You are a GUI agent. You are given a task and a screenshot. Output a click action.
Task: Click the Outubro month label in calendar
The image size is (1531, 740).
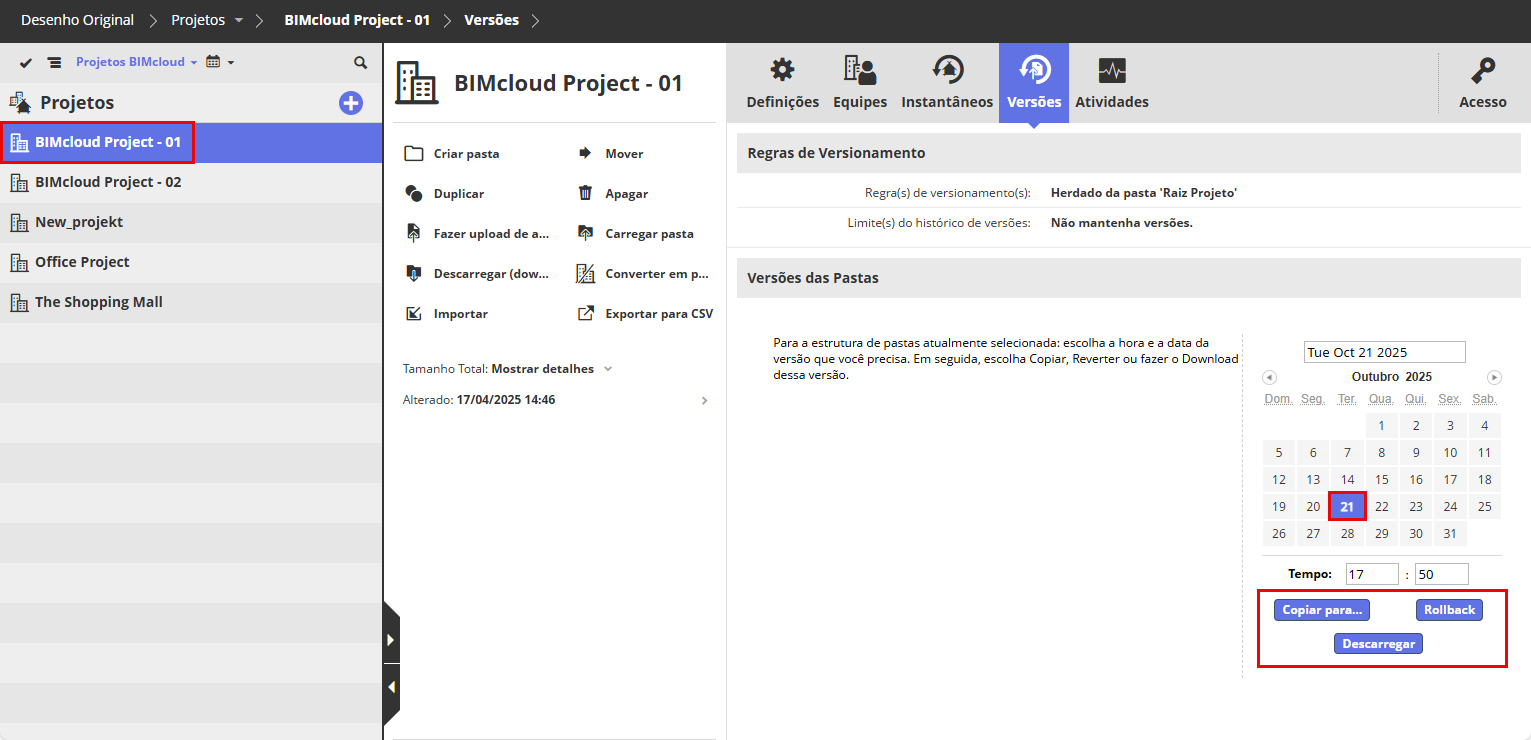pyautogui.click(x=1375, y=377)
